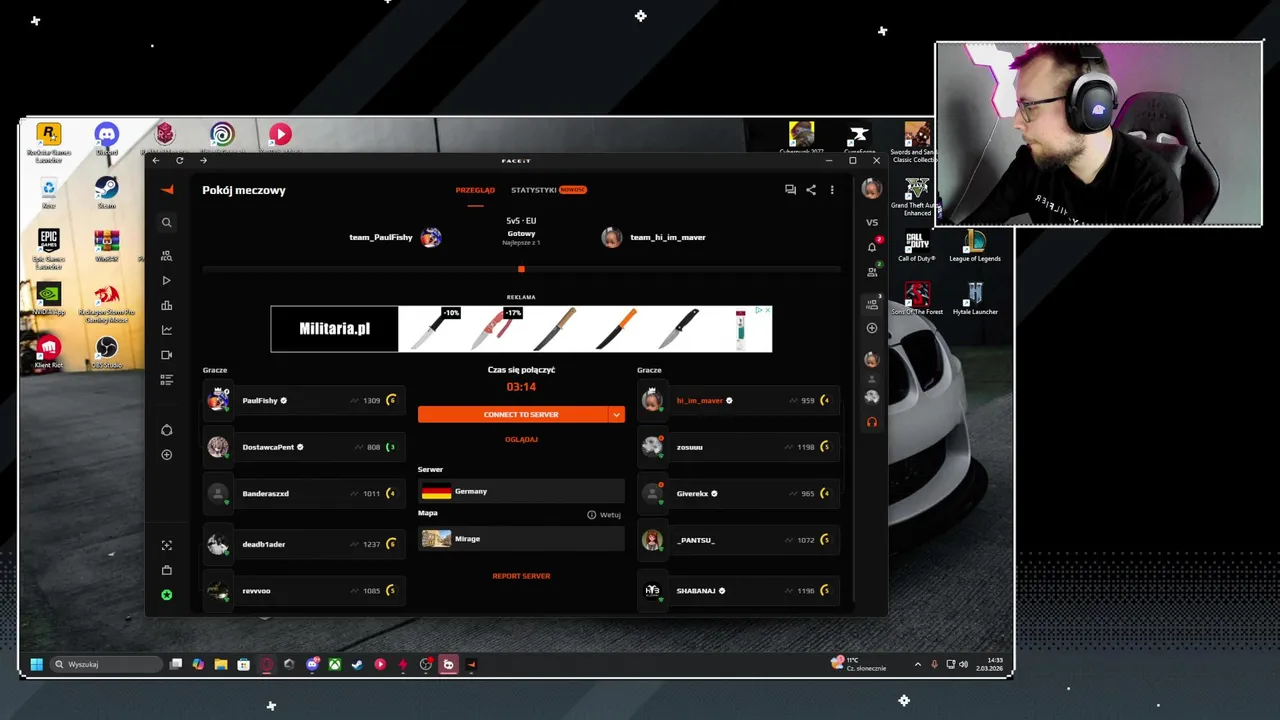Viewport: 1280px width, 720px height.
Task: Open League of Legends desktop shortcut
Action: click(974, 246)
